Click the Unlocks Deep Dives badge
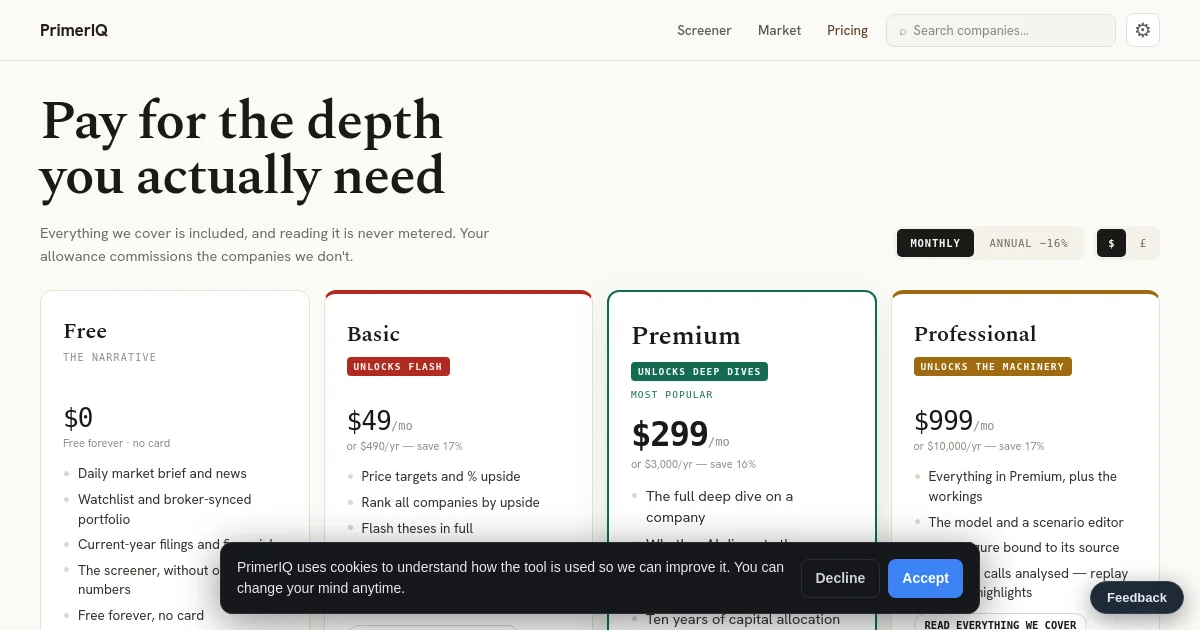This screenshot has height=630, width=1200. pos(699,371)
